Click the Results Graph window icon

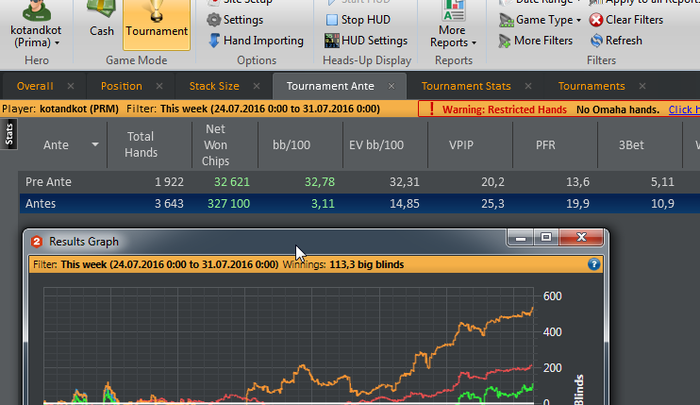(x=37, y=242)
